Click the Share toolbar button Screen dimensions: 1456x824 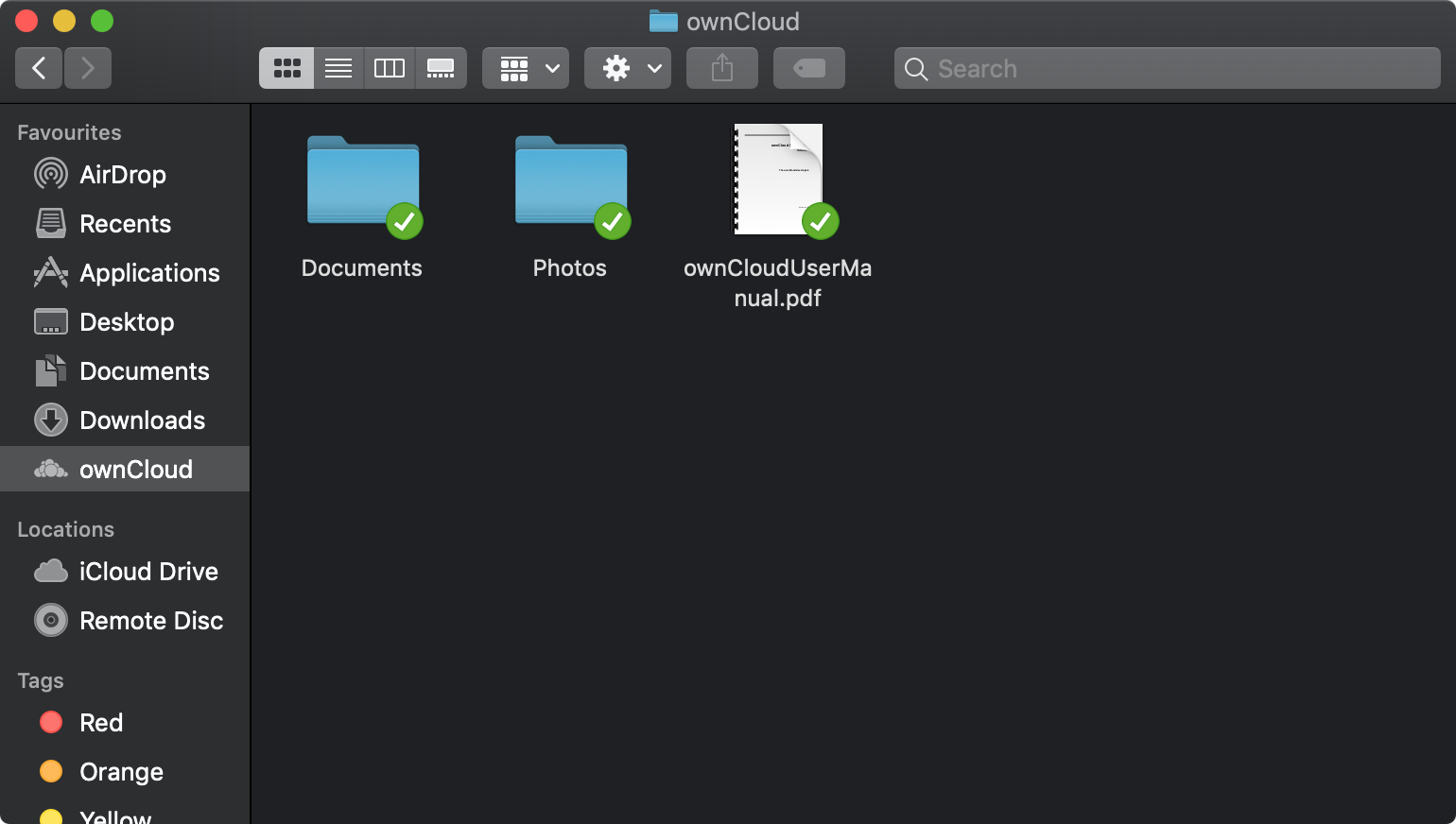(722, 68)
